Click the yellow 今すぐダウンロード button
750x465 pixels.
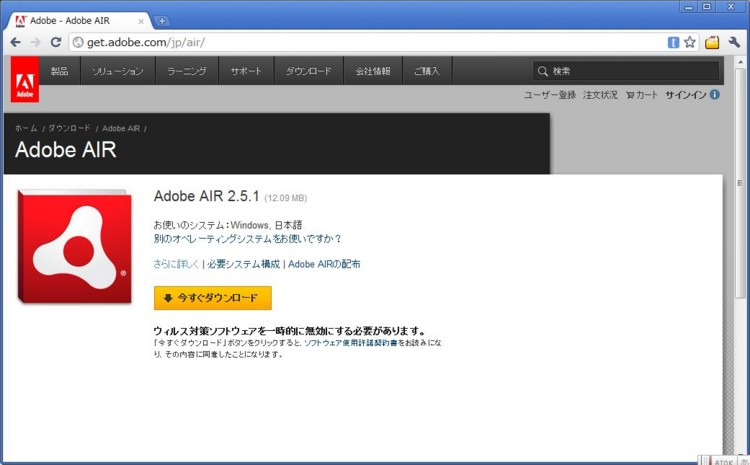[x=213, y=298]
